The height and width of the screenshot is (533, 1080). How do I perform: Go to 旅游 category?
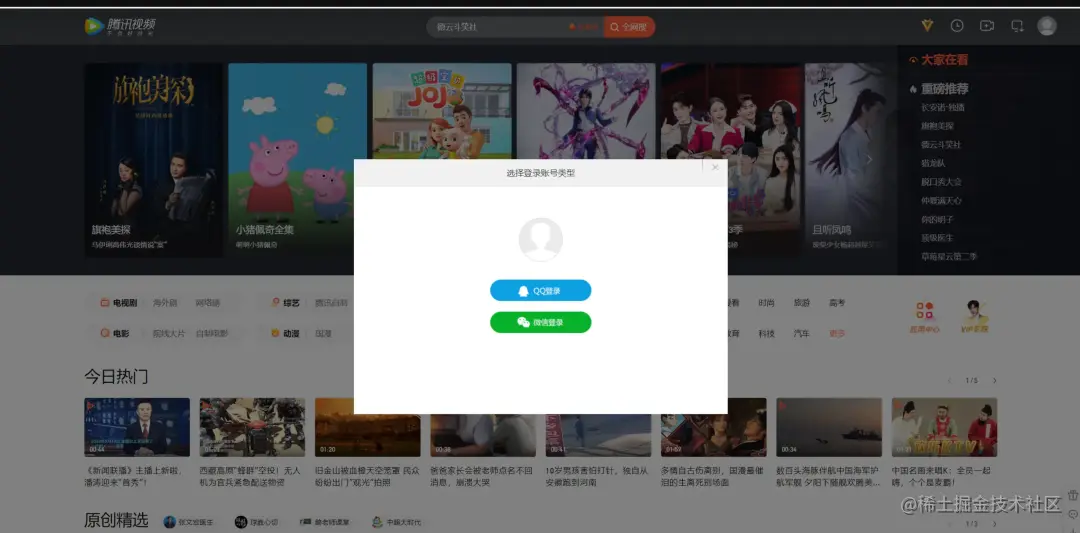click(x=801, y=302)
